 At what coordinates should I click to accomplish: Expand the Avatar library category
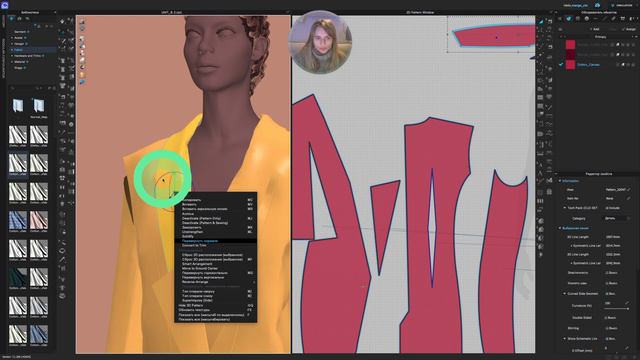click(x=12, y=38)
